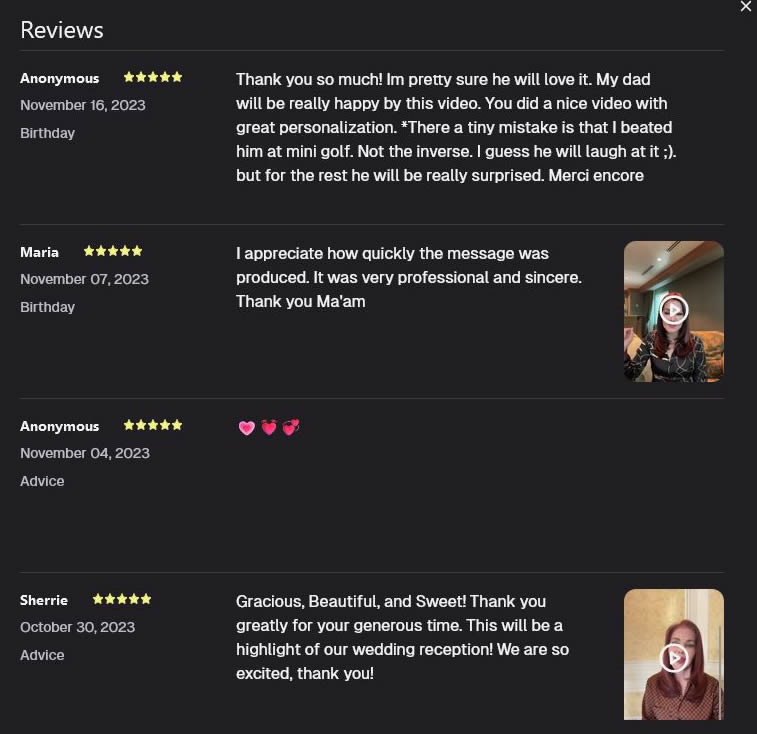Click the stars on the November 04 review
The image size is (757, 734).
pos(153,426)
